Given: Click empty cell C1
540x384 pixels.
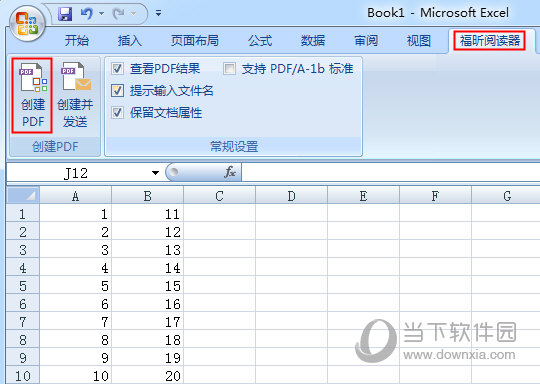Looking at the screenshot, I should 219,214.
